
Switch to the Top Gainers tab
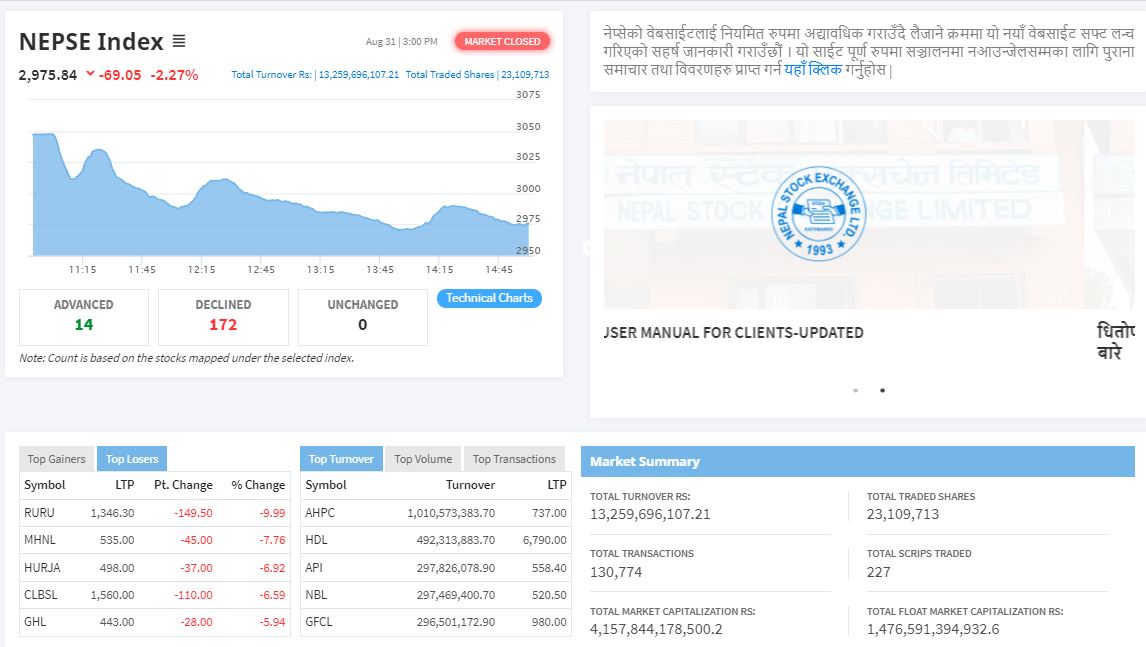click(56, 459)
